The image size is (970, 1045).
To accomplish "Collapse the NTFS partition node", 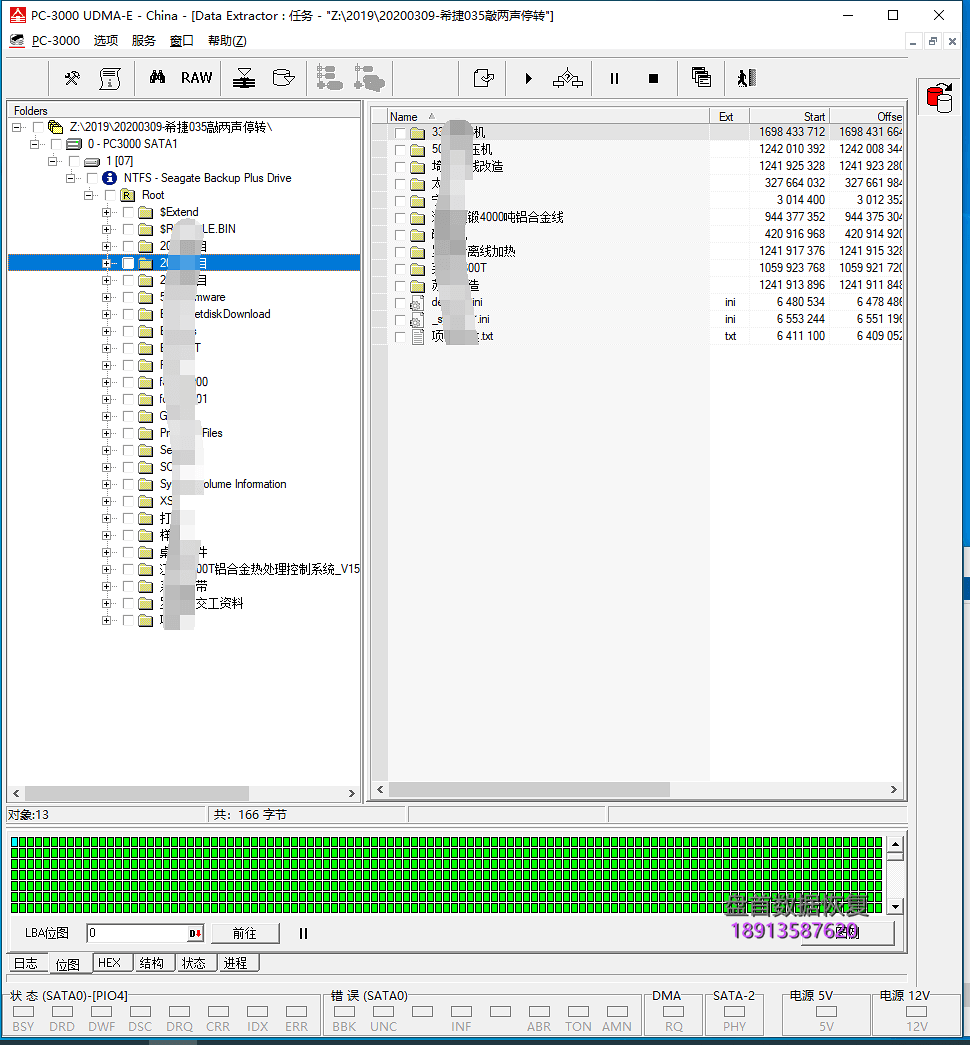I will point(71,178).
